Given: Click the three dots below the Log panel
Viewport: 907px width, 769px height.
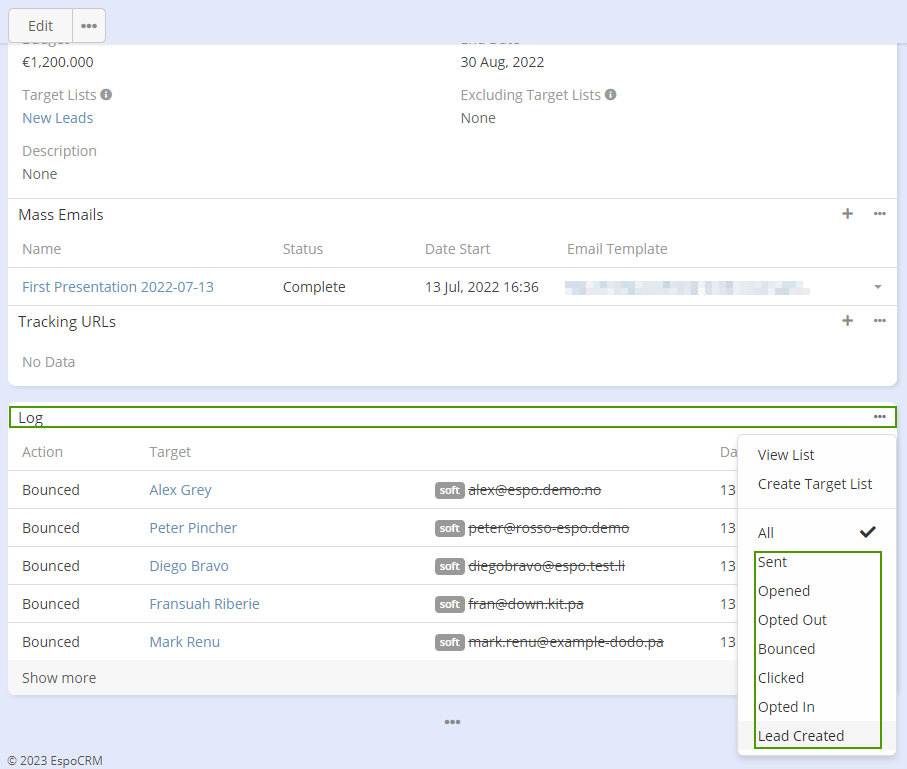Looking at the screenshot, I should tap(452, 722).
